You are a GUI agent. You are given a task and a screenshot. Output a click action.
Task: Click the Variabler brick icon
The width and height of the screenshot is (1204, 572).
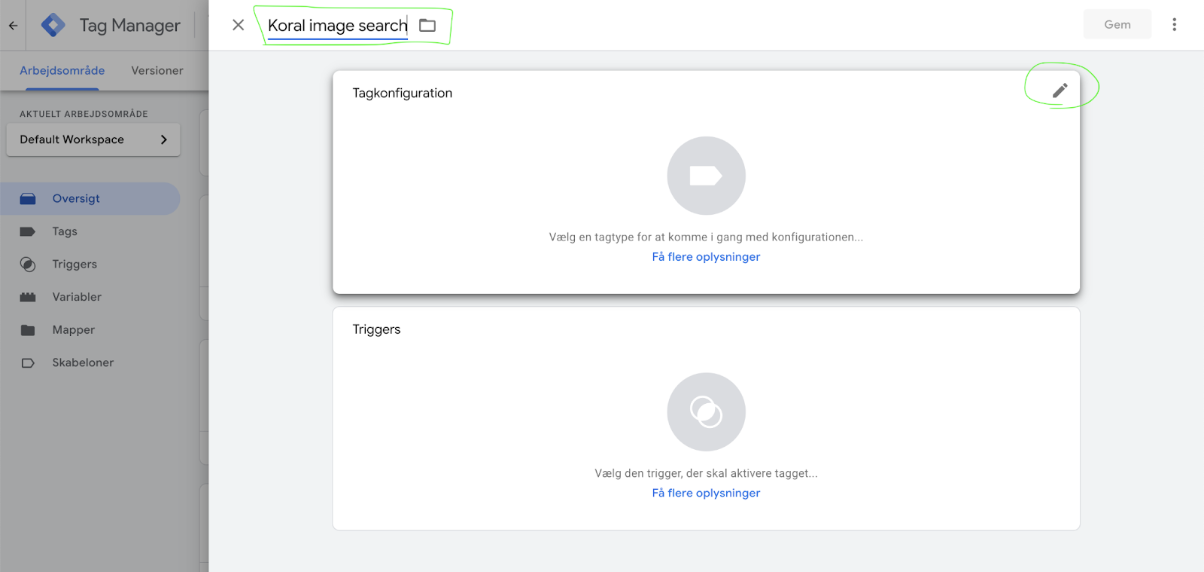click(28, 297)
